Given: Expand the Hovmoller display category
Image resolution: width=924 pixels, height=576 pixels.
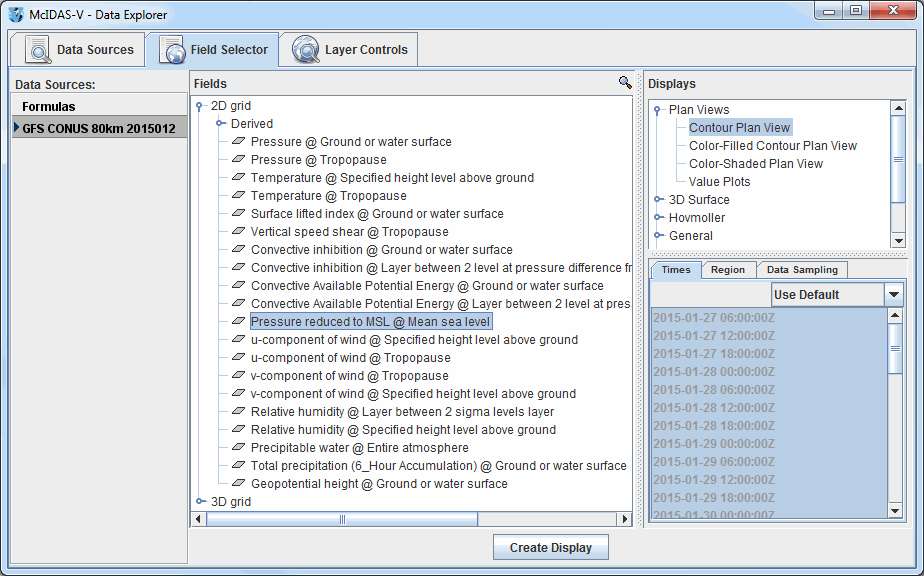Looking at the screenshot, I should click(659, 218).
